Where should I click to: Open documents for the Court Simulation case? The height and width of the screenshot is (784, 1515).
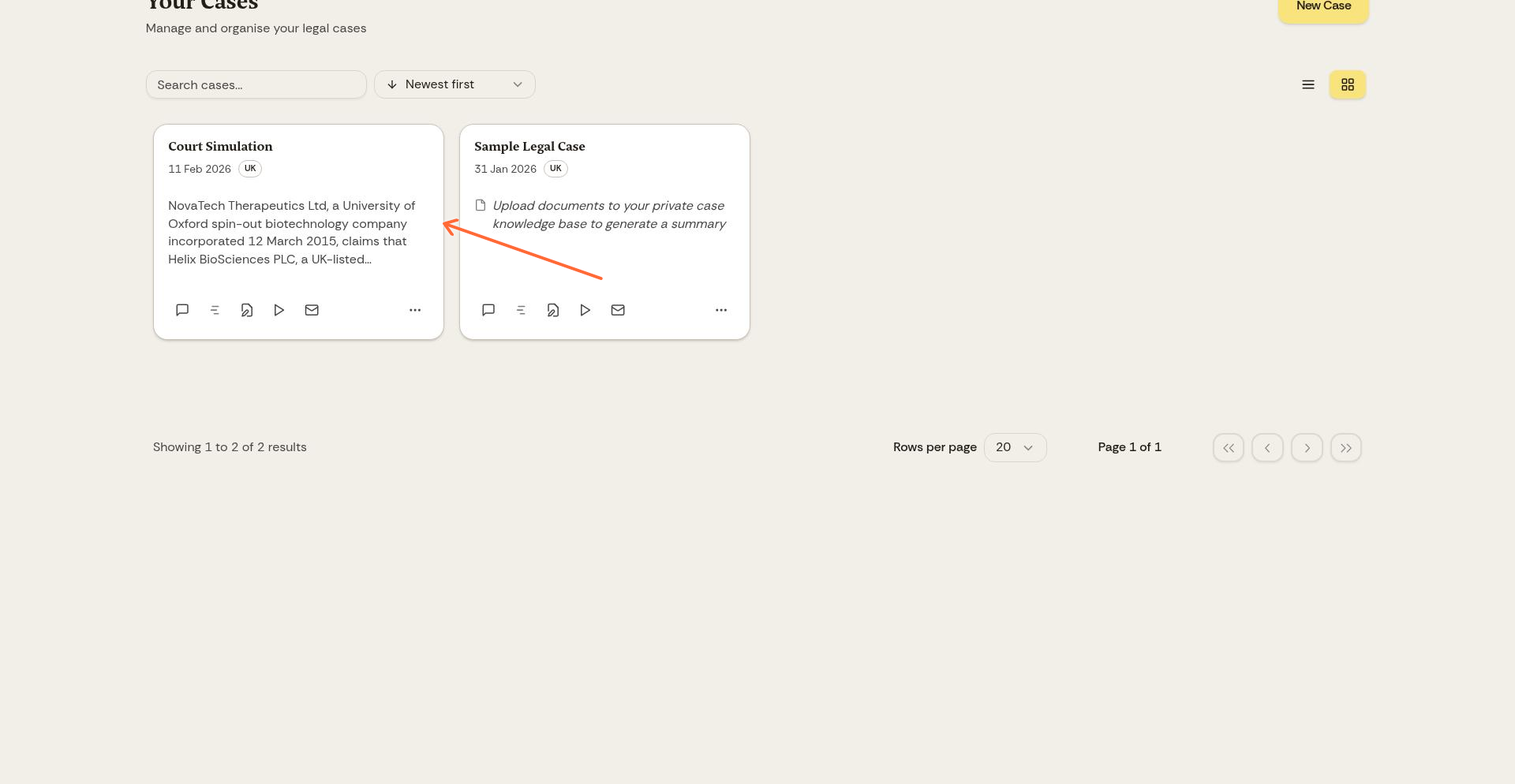(x=247, y=310)
